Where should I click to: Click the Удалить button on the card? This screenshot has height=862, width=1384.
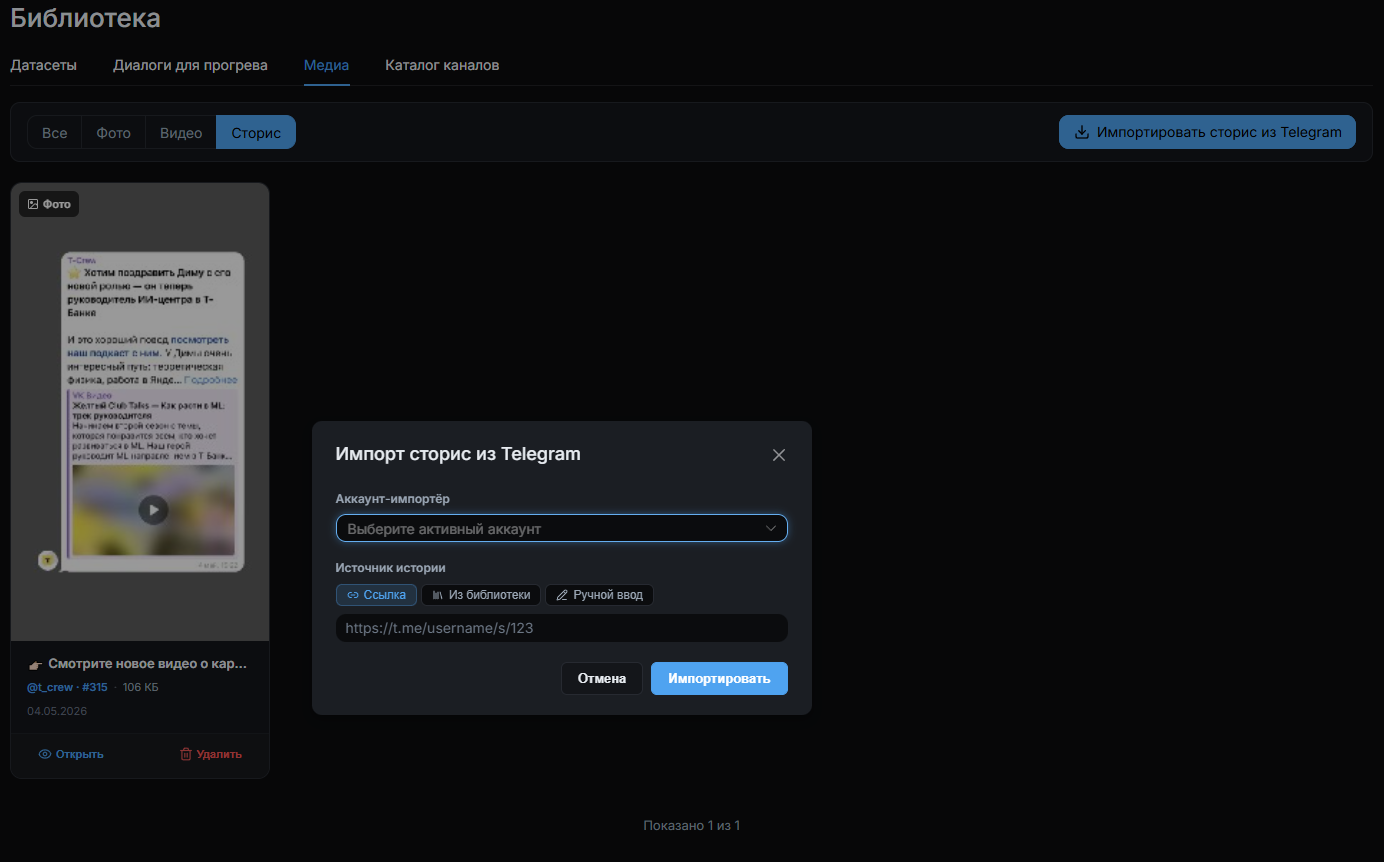point(210,754)
